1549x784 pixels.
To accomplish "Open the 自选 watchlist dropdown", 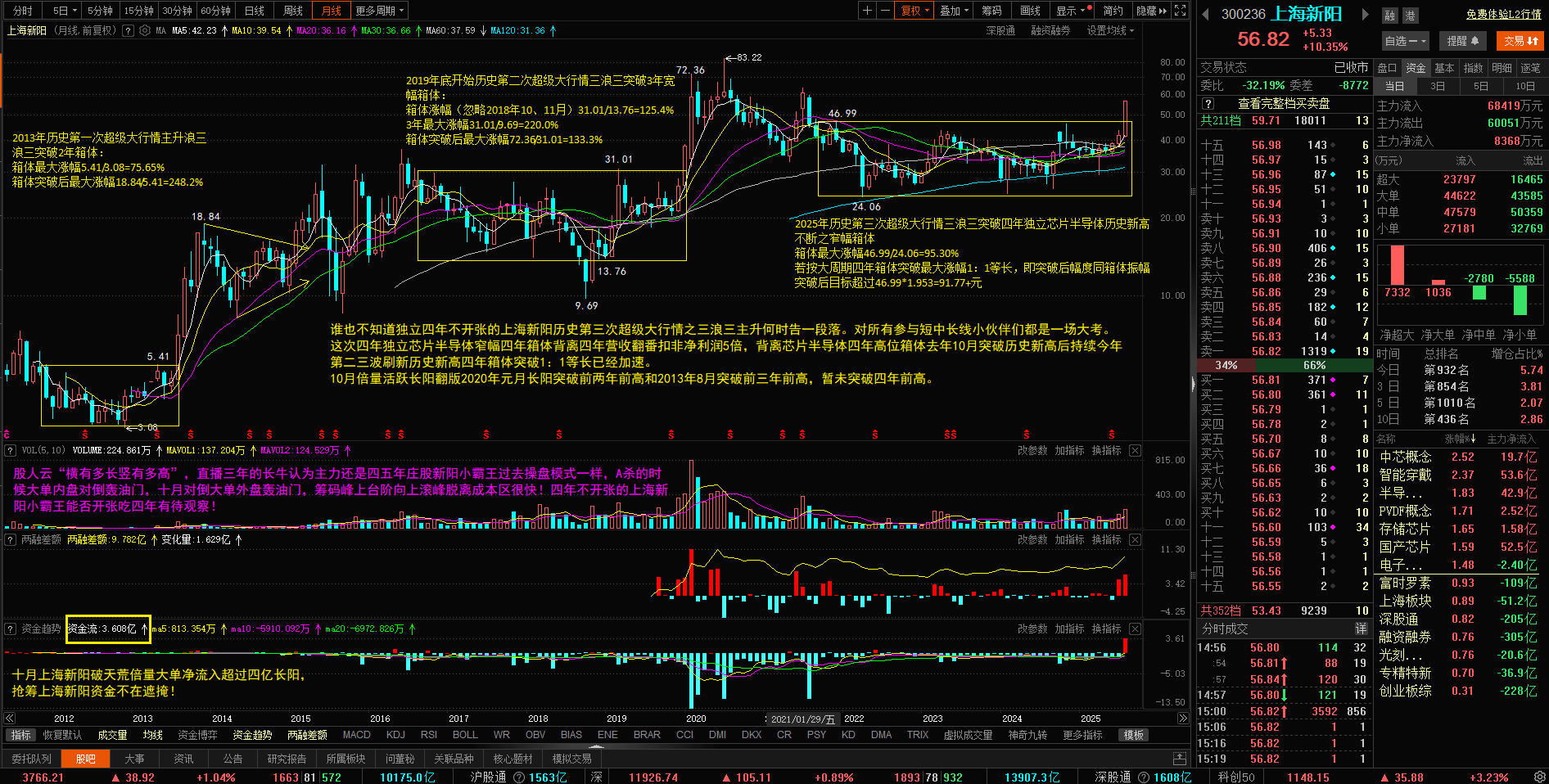I will [1406, 41].
